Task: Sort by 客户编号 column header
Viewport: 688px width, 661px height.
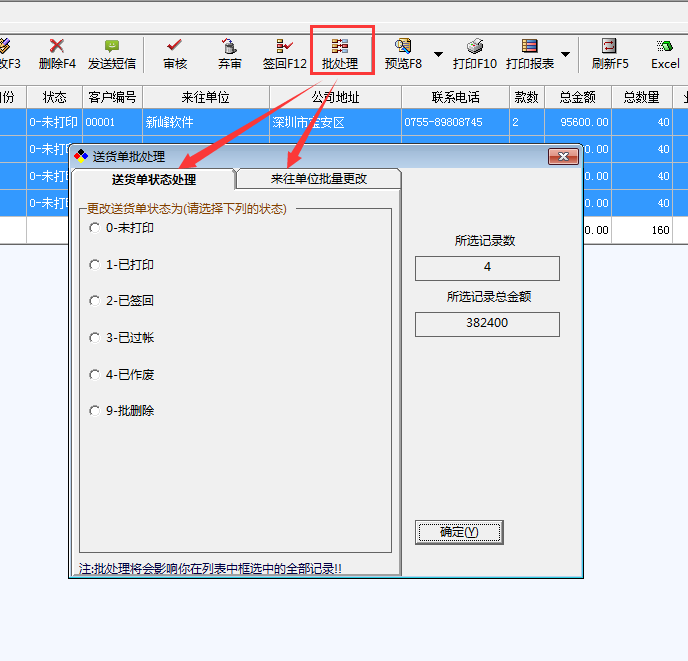Action: (x=112, y=97)
